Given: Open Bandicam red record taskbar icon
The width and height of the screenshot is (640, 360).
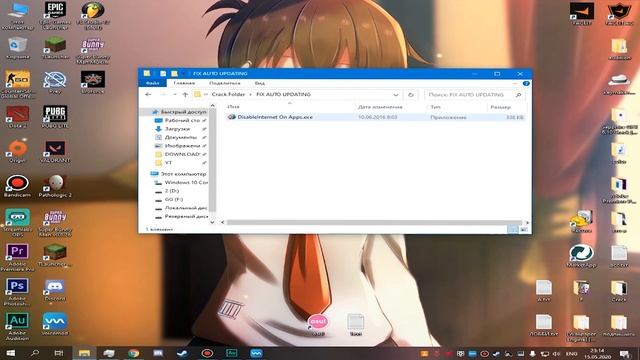Looking at the screenshot, I should (207, 353).
